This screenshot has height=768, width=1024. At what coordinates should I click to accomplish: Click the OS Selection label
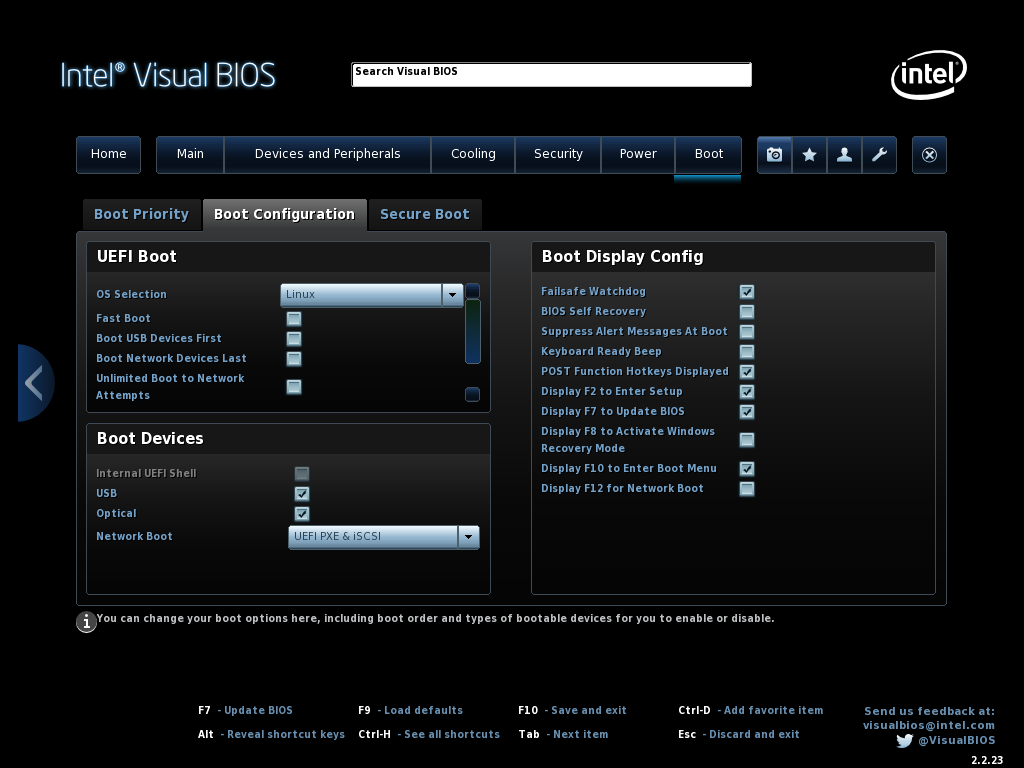131,295
